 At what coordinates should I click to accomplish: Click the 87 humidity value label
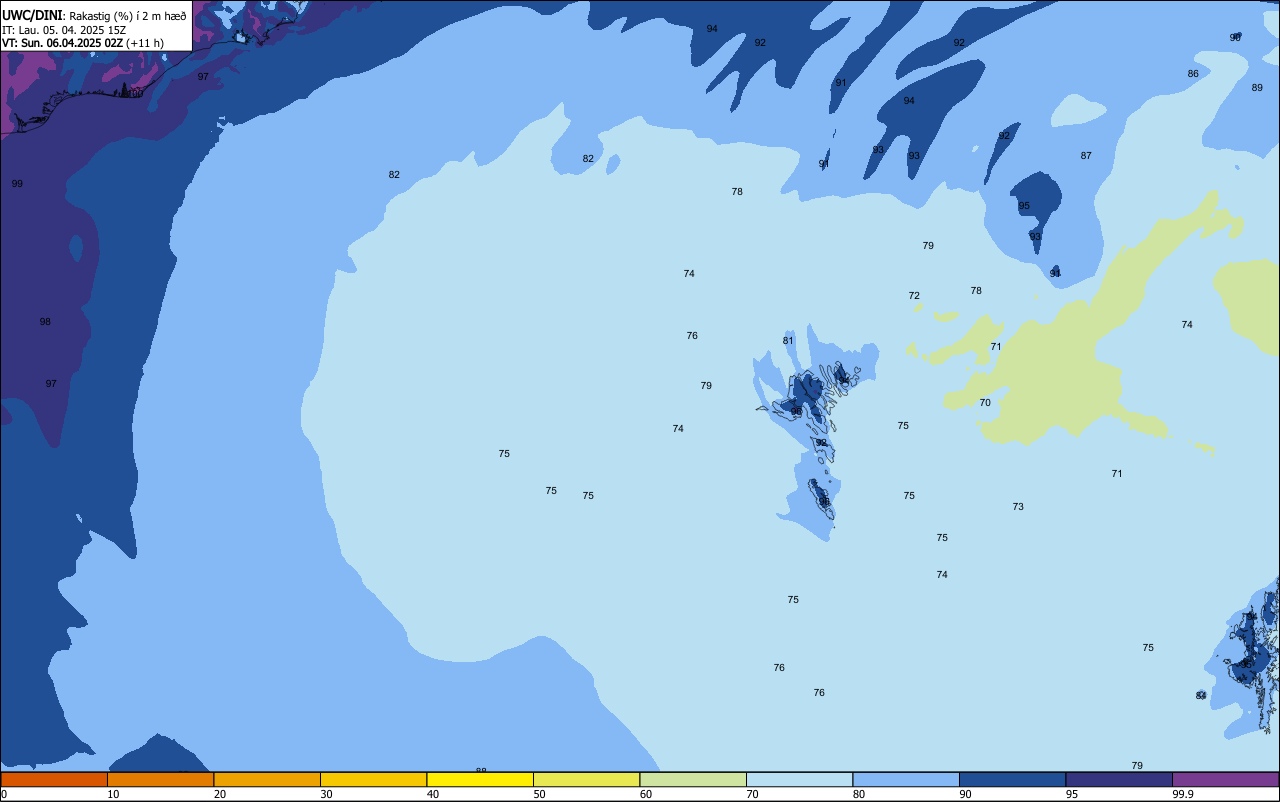tap(1086, 156)
